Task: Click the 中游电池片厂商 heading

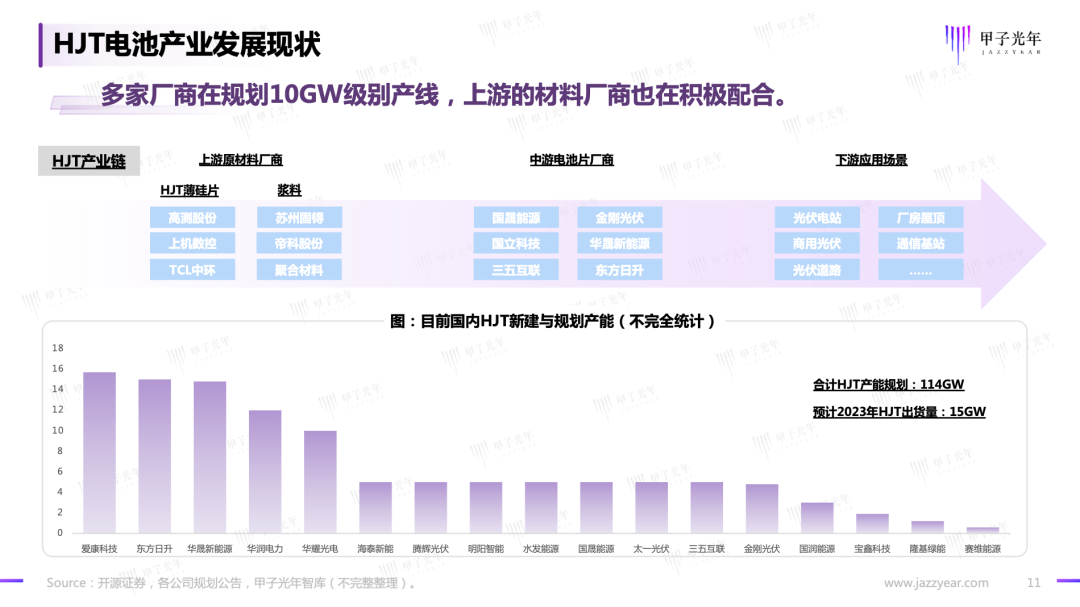Action: pos(571,160)
